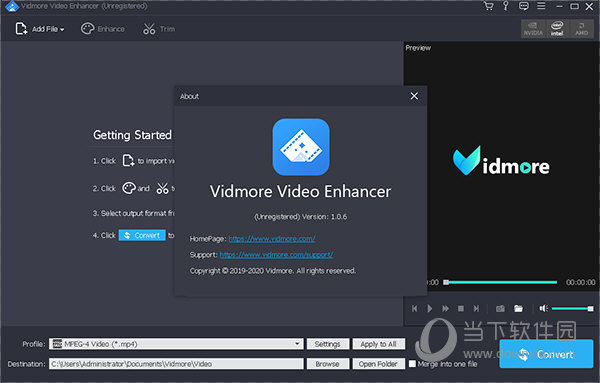This screenshot has height=383, width=600.
Task: Open the hamburger menu icon
Action: tap(541, 6)
